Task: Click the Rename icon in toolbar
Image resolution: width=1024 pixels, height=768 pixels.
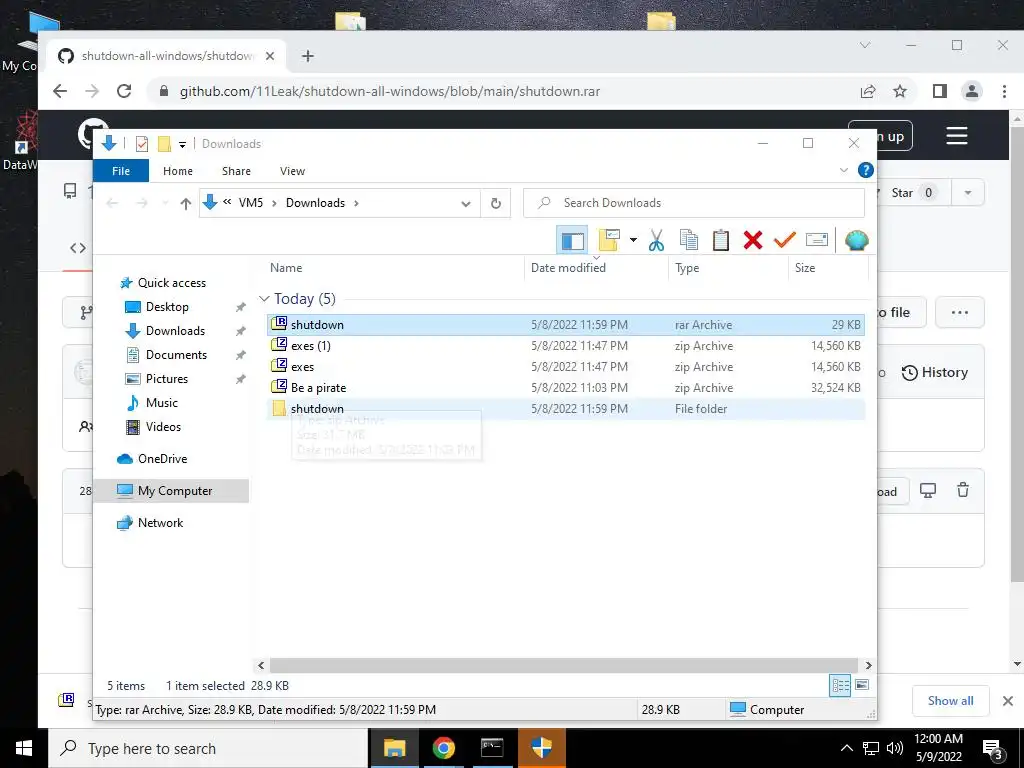Action: click(817, 240)
